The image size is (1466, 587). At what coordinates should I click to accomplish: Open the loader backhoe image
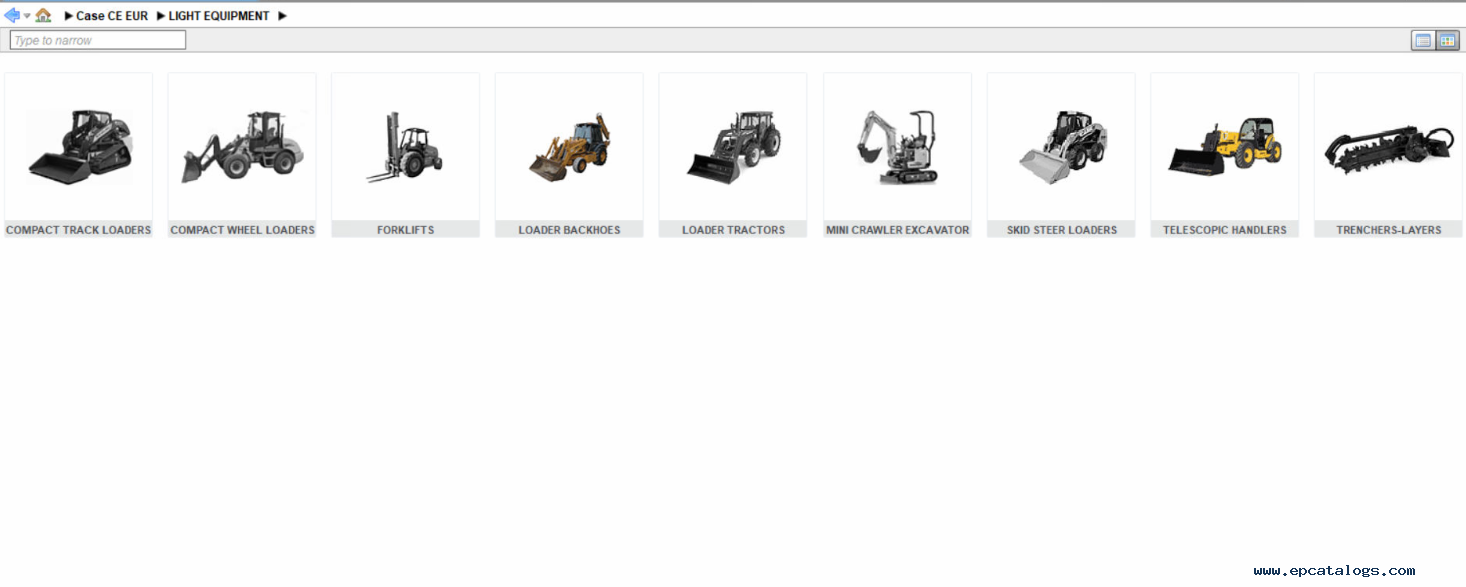[569, 147]
